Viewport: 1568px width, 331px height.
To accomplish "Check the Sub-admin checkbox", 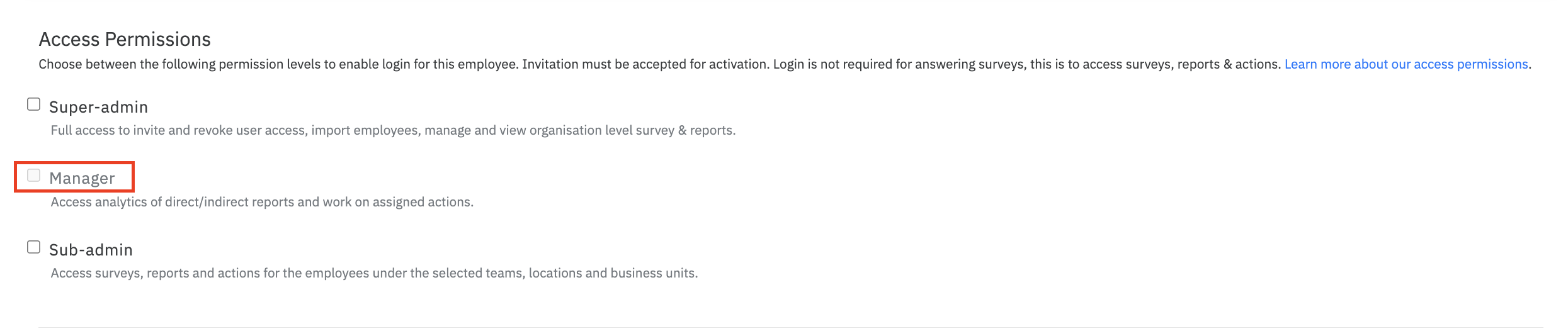I will click(34, 247).
